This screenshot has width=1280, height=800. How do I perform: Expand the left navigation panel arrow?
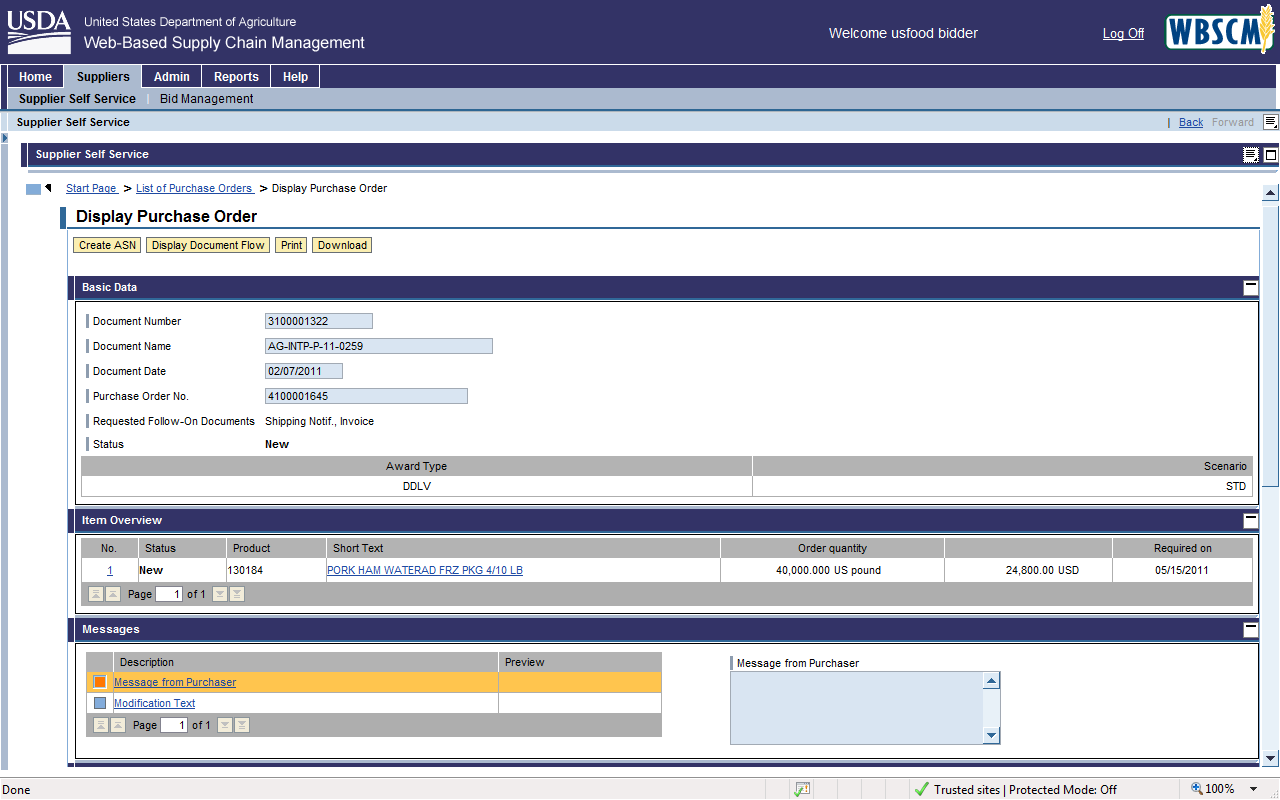[5, 138]
